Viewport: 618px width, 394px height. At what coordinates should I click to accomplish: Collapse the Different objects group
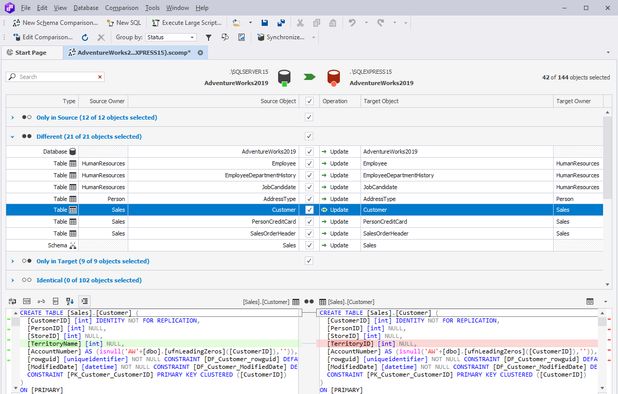(13, 137)
